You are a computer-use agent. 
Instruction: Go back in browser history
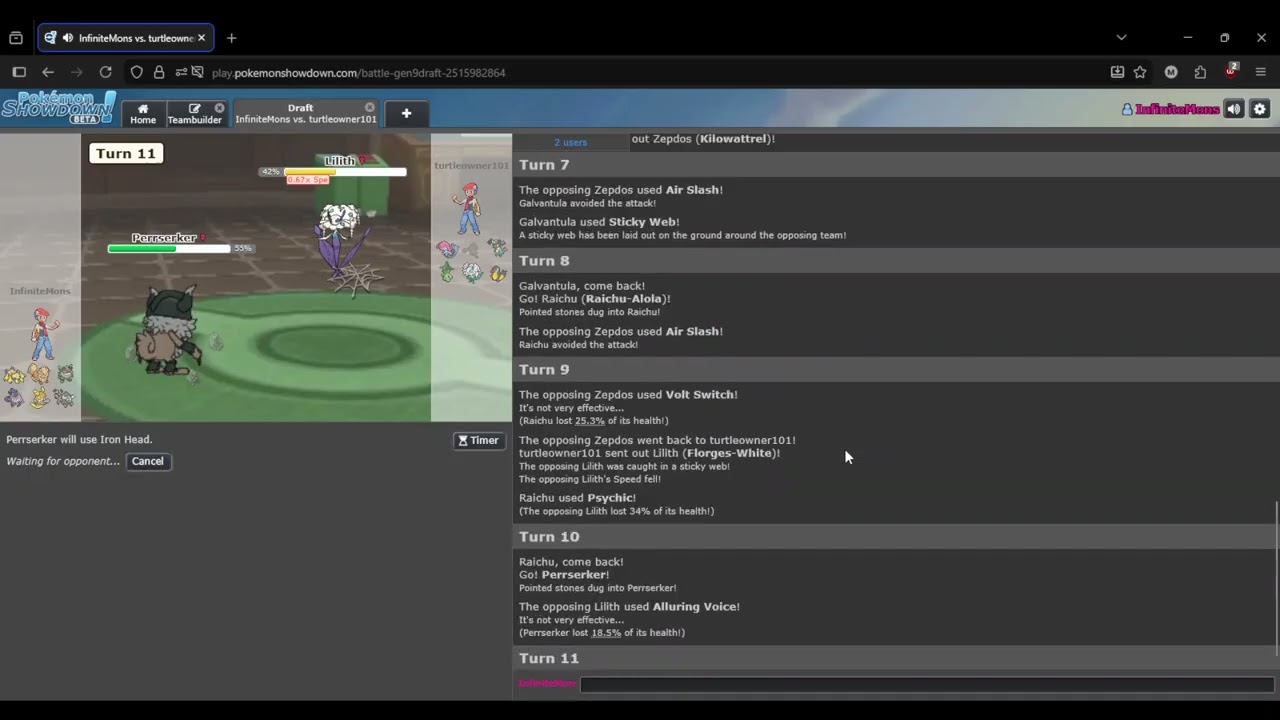pos(47,72)
